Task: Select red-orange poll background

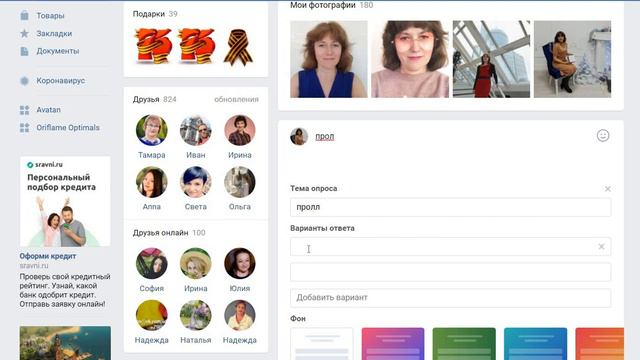Action: 600,344
